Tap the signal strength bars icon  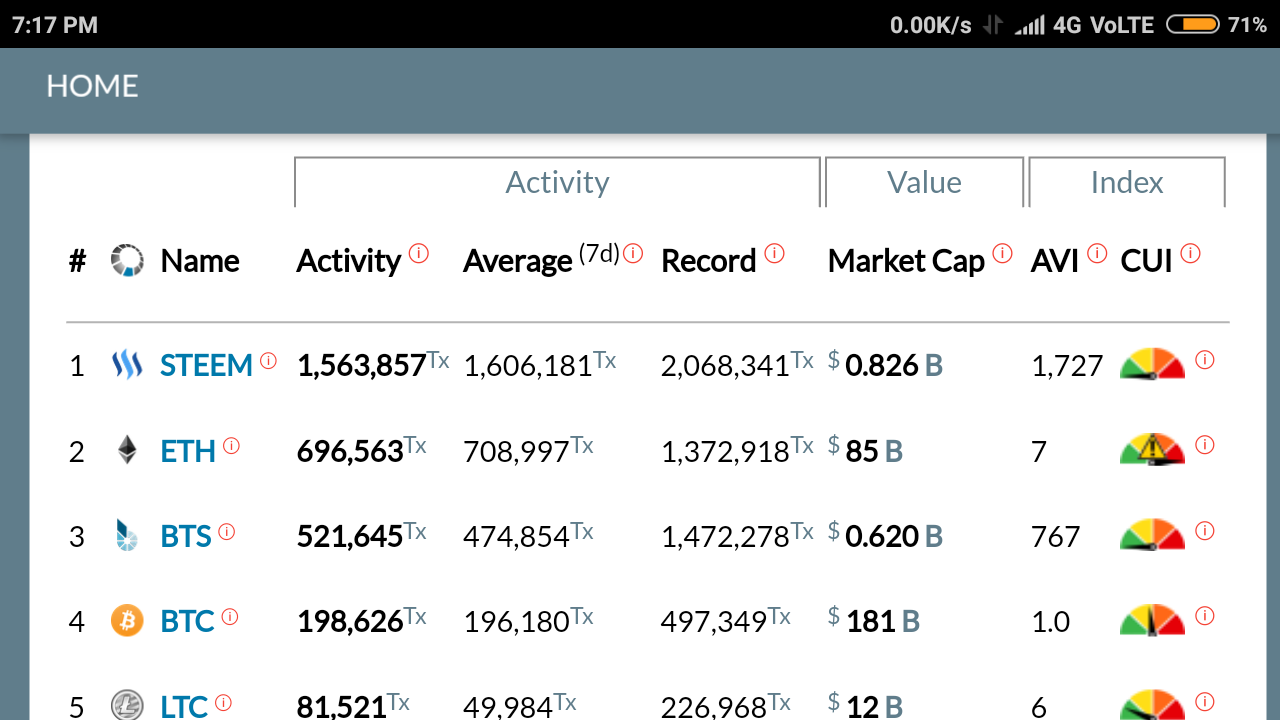pyautogui.click(x=1030, y=25)
